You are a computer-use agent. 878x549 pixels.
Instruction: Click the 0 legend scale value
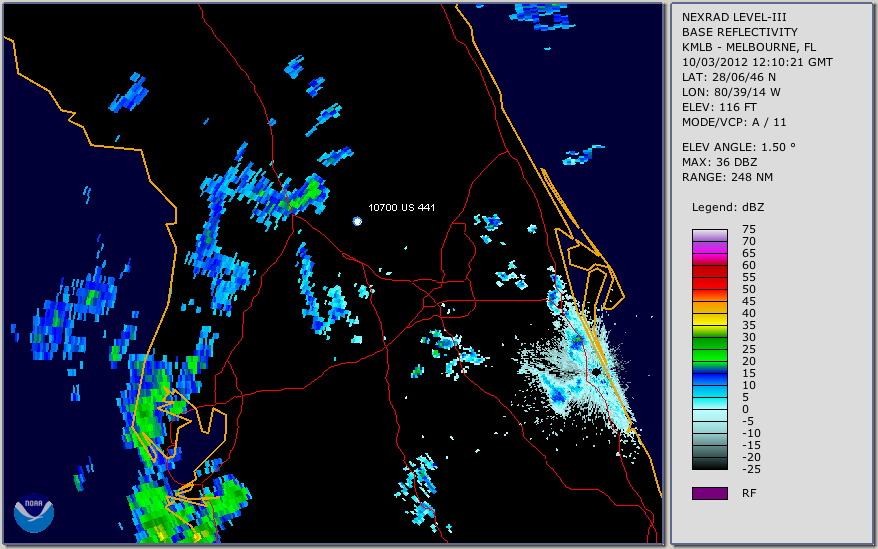pyautogui.click(x=745, y=410)
